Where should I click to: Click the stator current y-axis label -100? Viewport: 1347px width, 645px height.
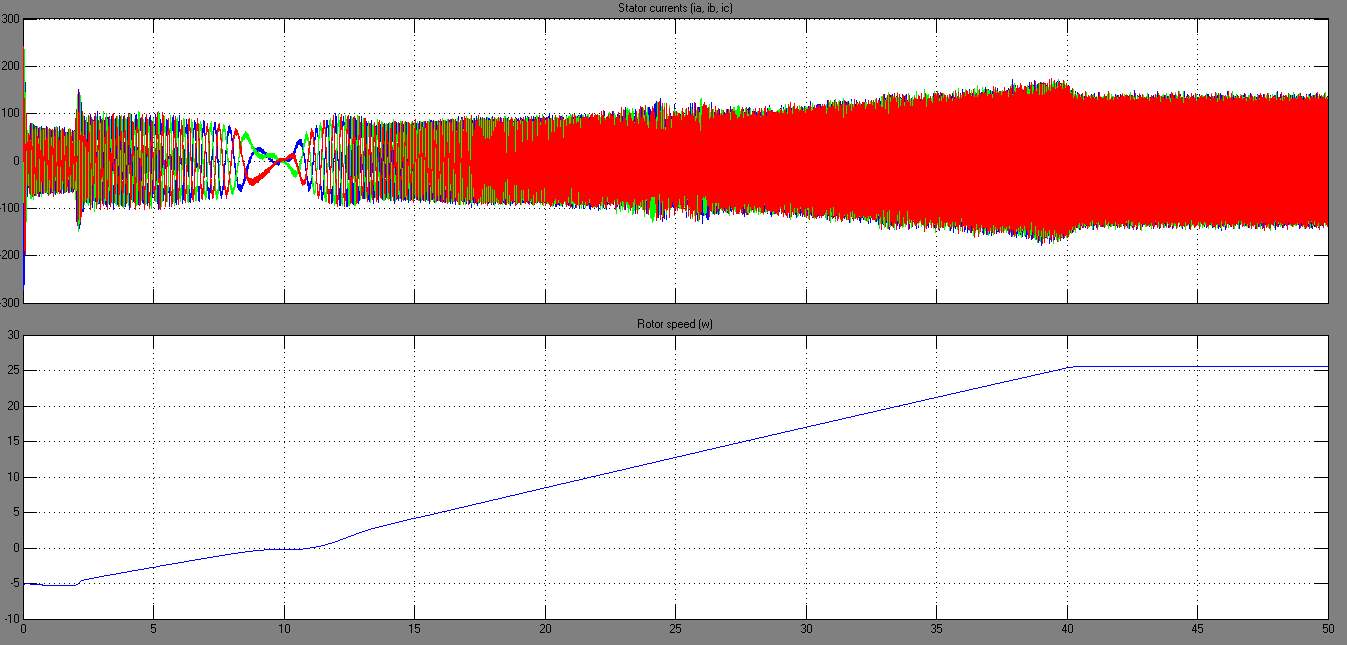tap(11, 208)
